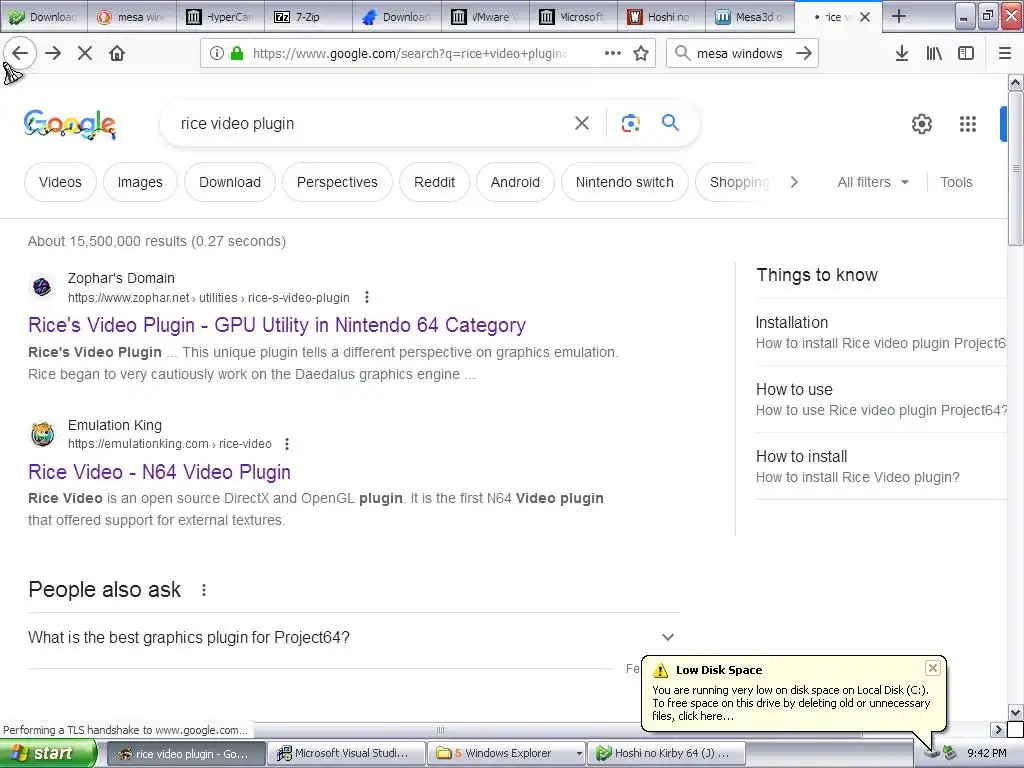The height and width of the screenshot is (768, 1024).
Task: Switch to Microsoft Visual Studio taskbar window
Action: click(346, 753)
